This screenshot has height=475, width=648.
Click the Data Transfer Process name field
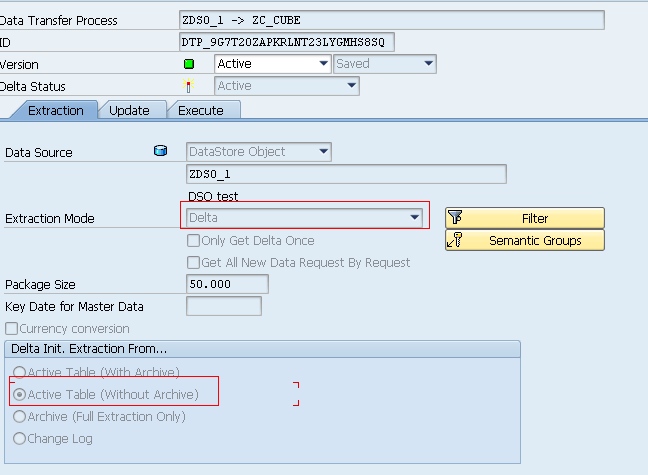(x=392, y=20)
